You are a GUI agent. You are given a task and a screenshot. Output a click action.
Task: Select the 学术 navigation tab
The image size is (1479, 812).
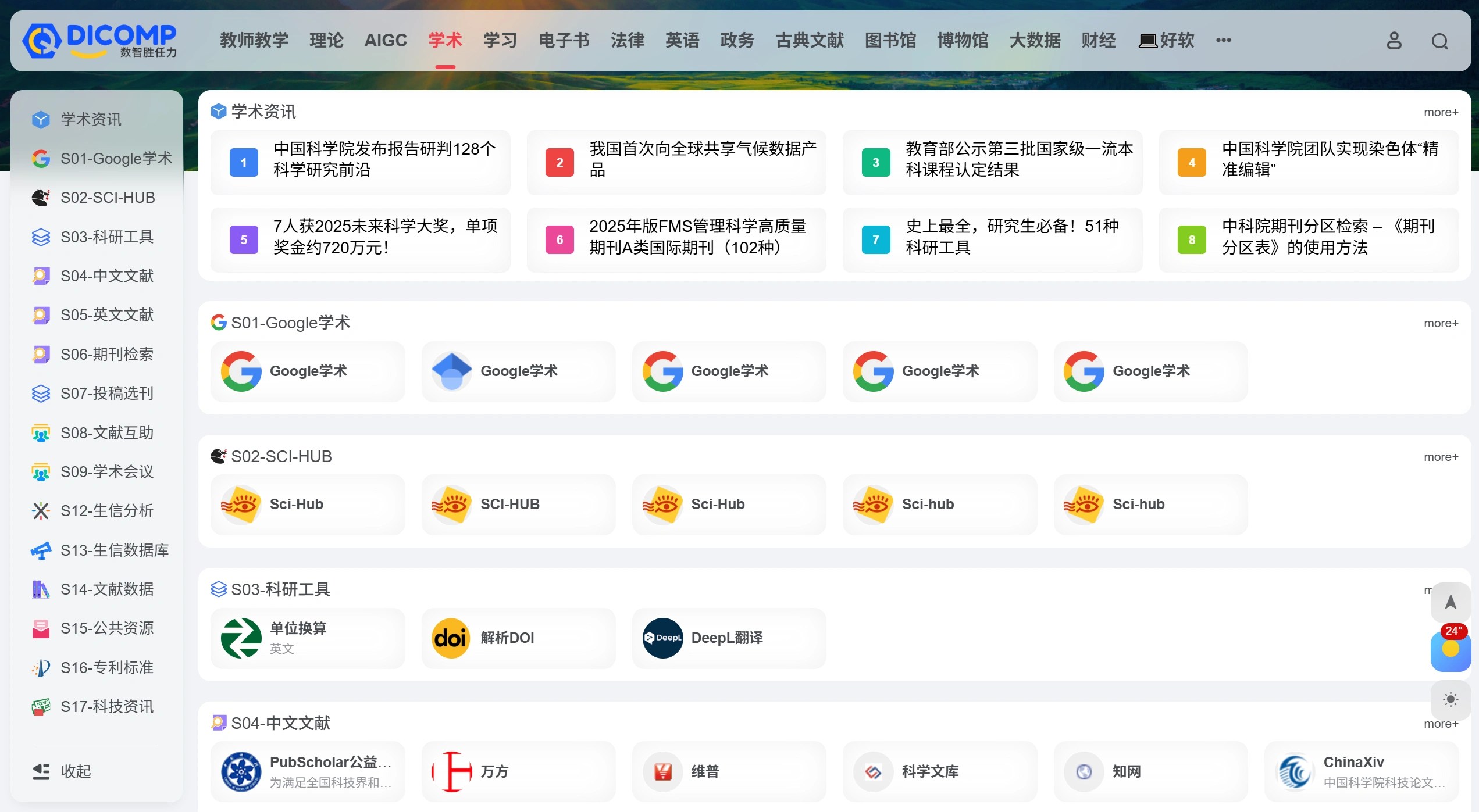coord(445,40)
